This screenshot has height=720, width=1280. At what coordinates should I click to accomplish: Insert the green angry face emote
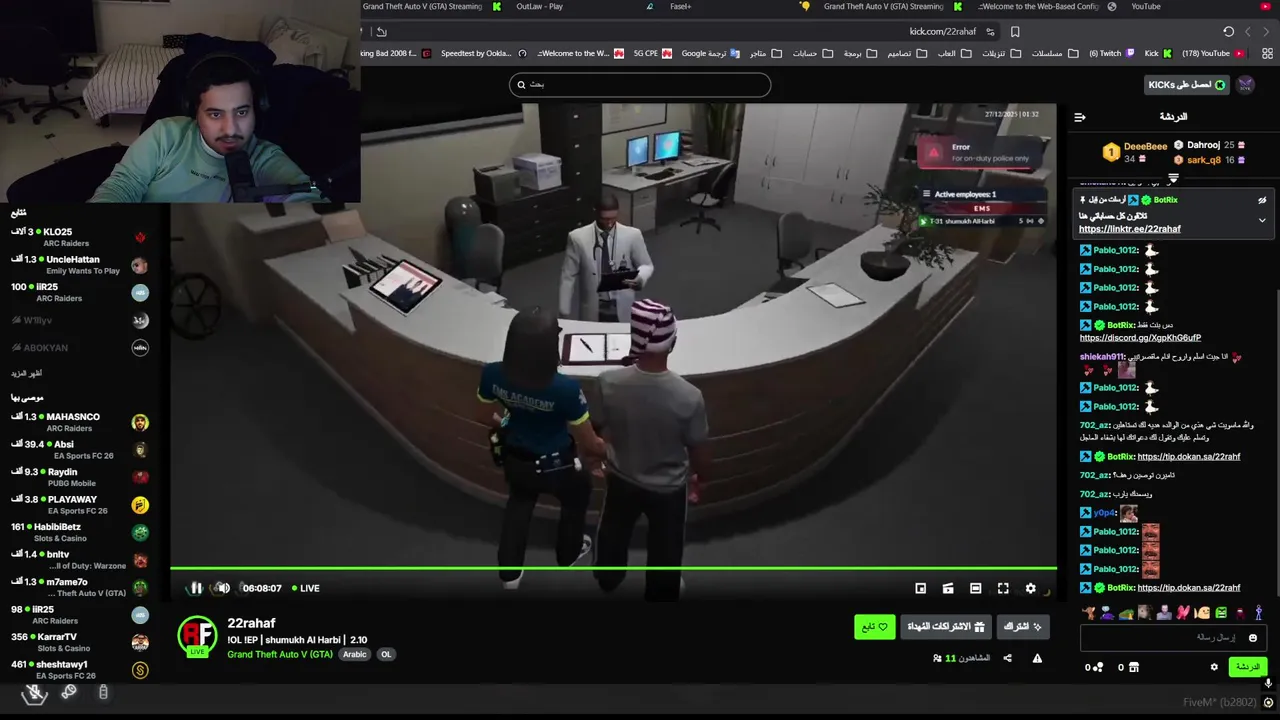tap(1221, 612)
